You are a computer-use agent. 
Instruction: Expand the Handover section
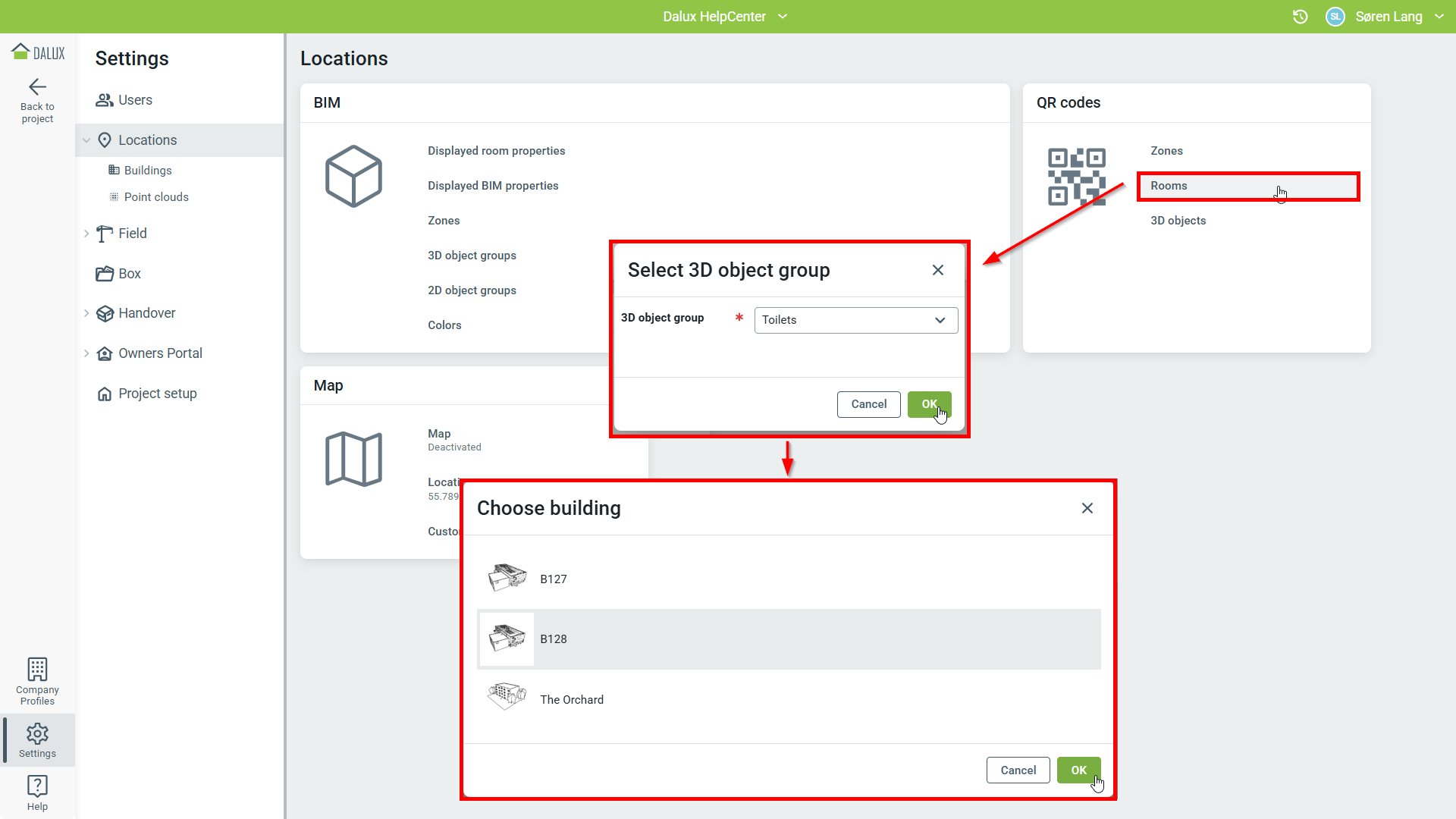pyautogui.click(x=86, y=313)
